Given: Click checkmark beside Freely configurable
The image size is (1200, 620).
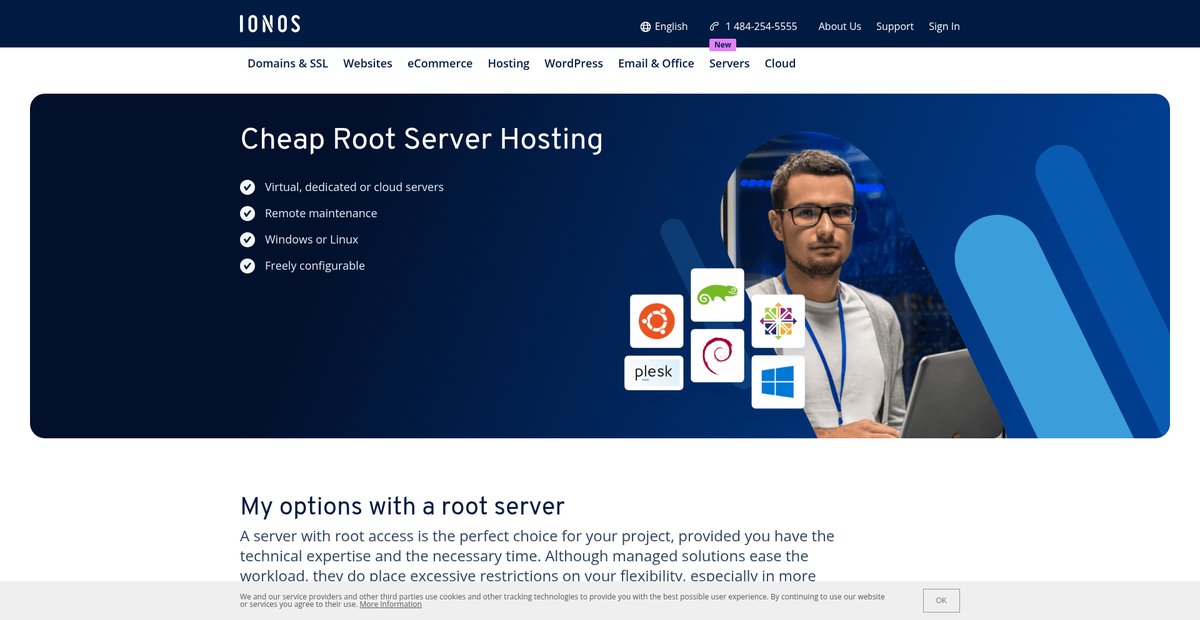Looking at the screenshot, I should [x=248, y=266].
